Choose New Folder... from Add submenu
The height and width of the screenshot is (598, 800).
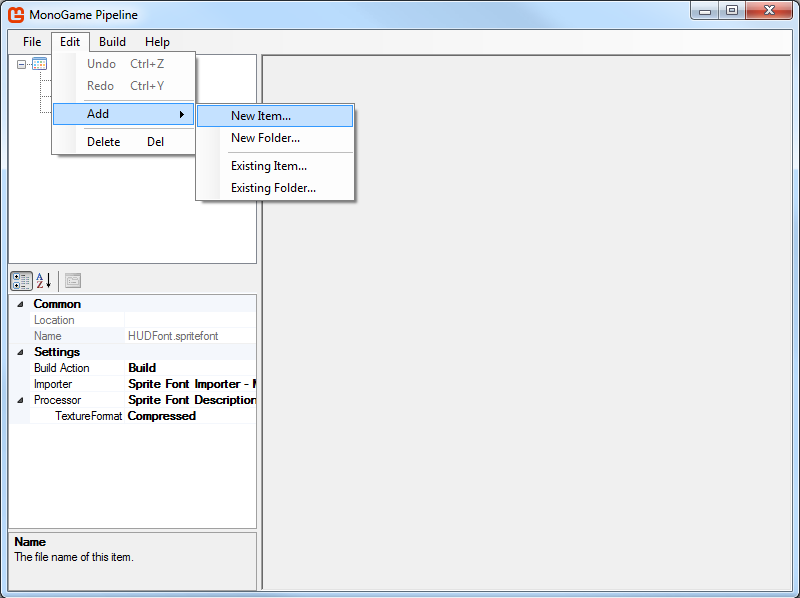coord(275,138)
